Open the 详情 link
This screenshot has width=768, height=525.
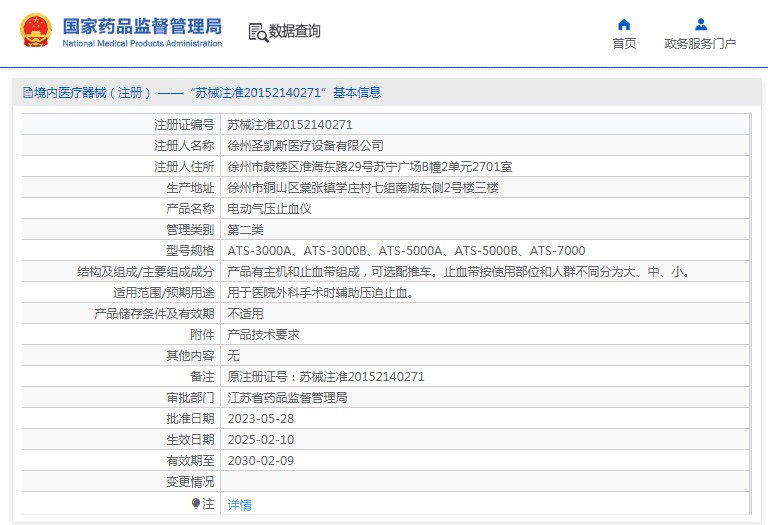[x=239, y=505]
